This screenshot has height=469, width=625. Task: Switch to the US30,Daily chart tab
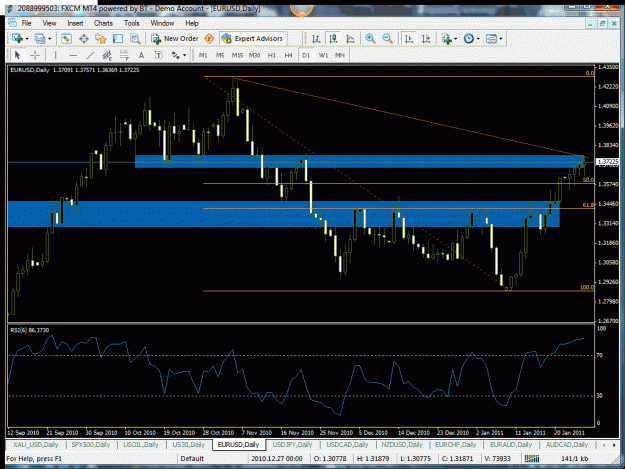(189, 445)
